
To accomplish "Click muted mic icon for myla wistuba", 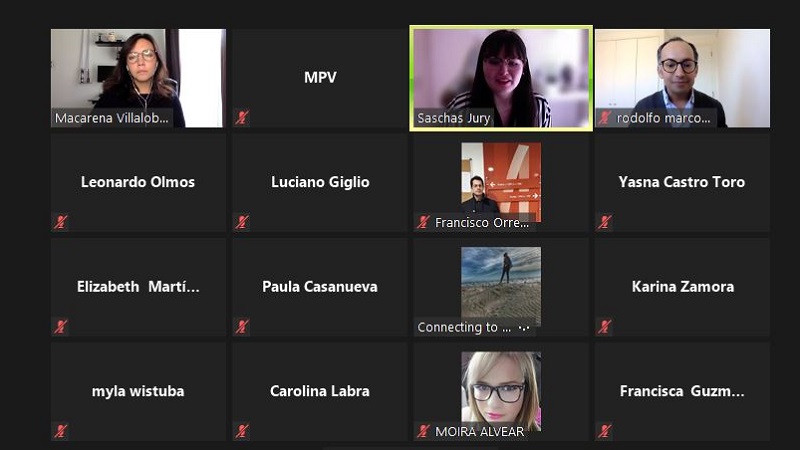I will pyautogui.click(x=61, y=432).
